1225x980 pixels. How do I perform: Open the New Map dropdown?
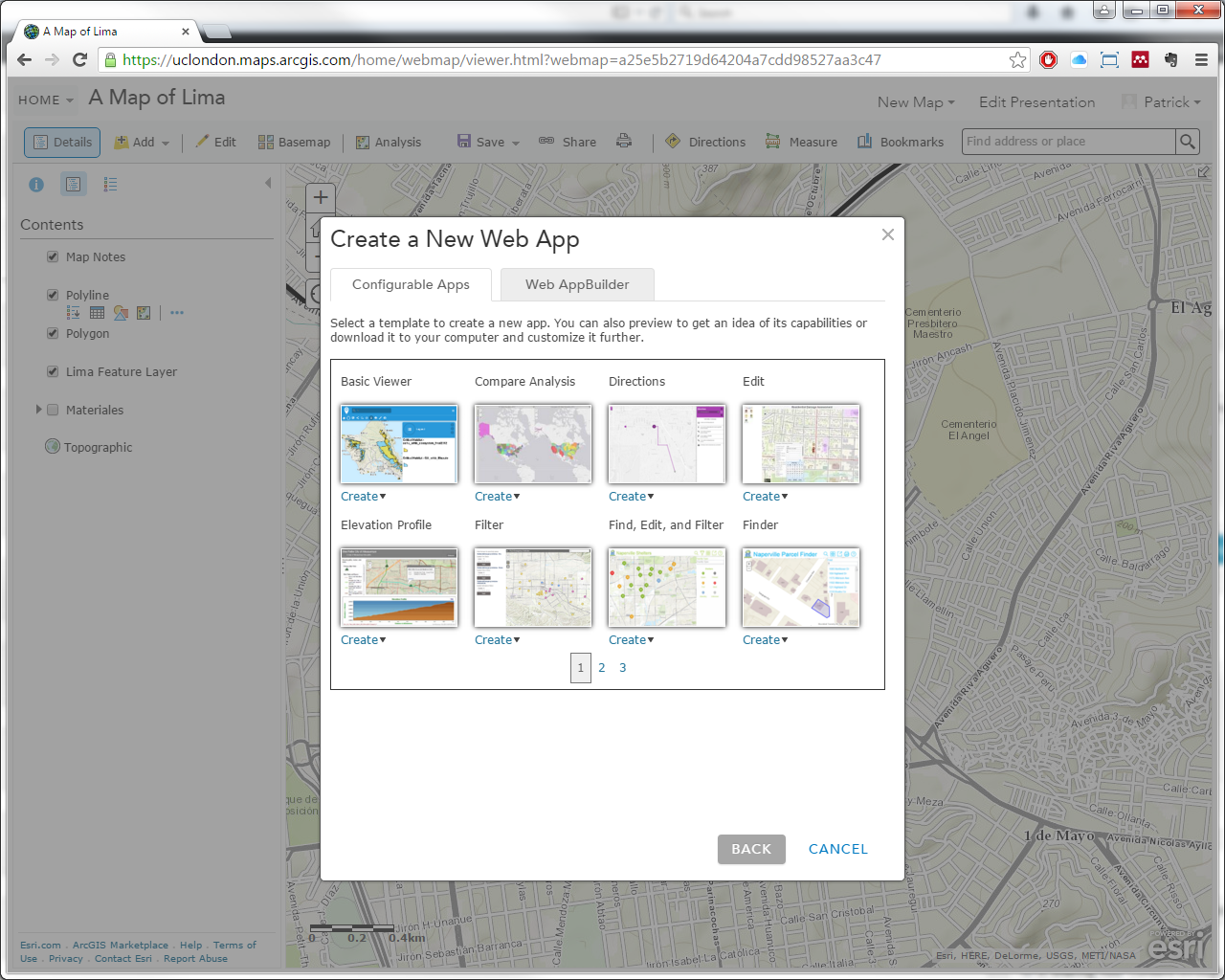916,102
